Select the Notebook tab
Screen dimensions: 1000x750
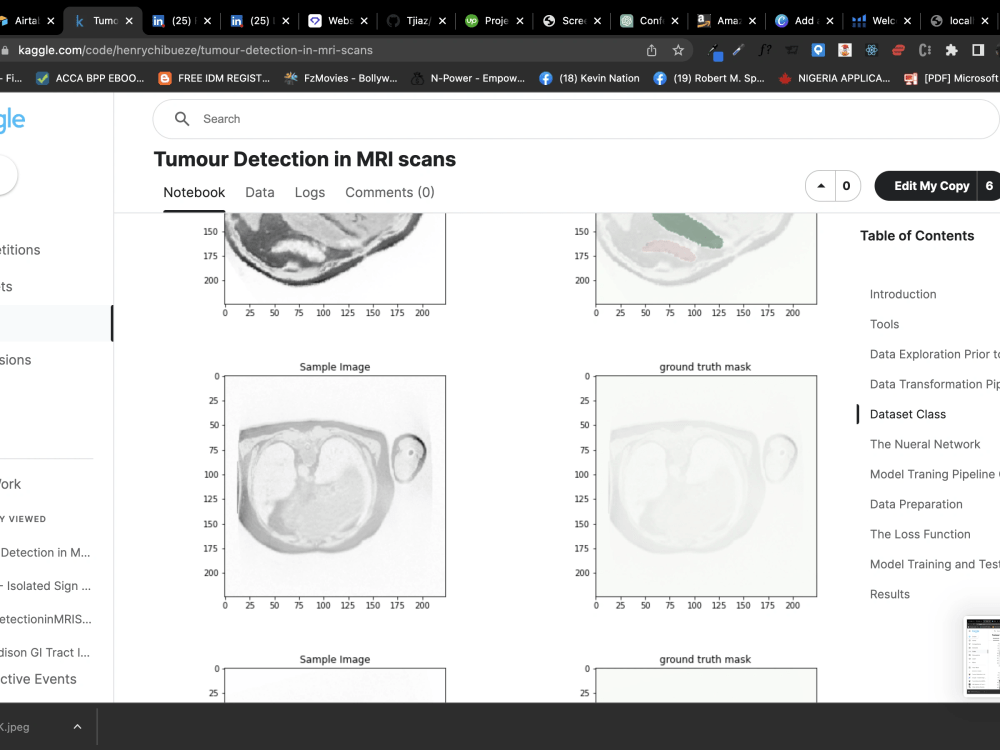(194, 193)
